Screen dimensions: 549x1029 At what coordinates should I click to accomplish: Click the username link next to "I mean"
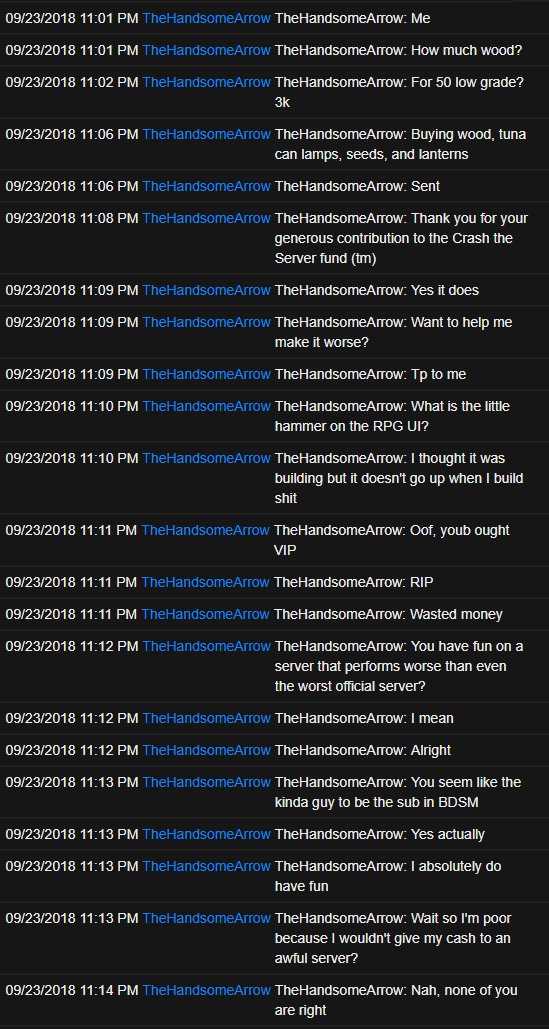coord(206,719)
